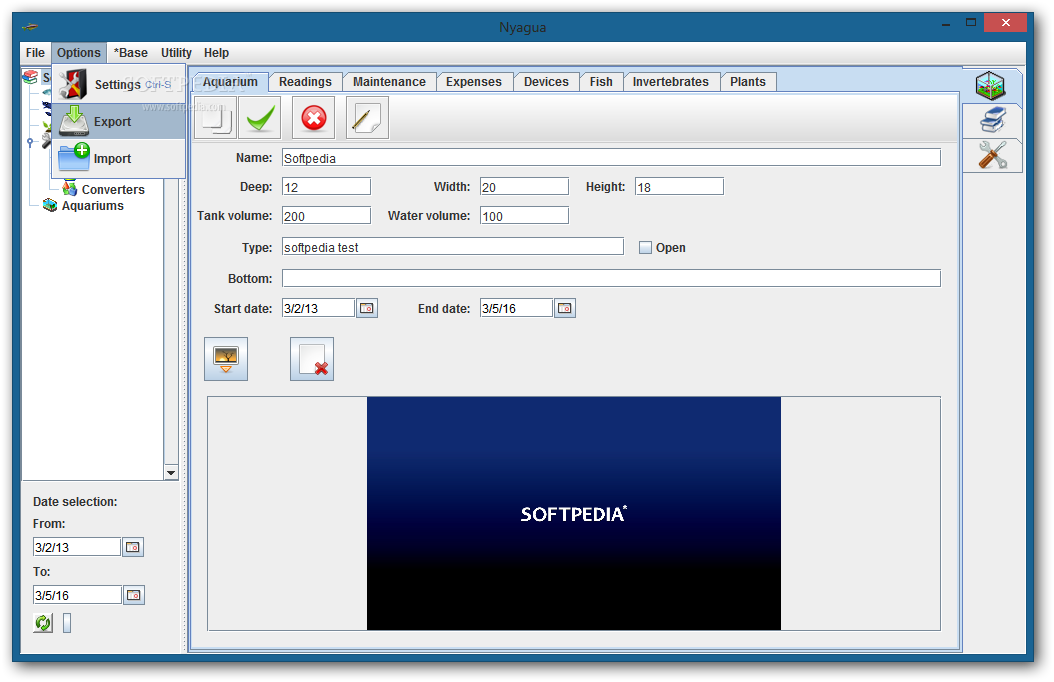Viewport: 1054px width, 682px height.
Task: Open the Help menu
Action: 216,52
